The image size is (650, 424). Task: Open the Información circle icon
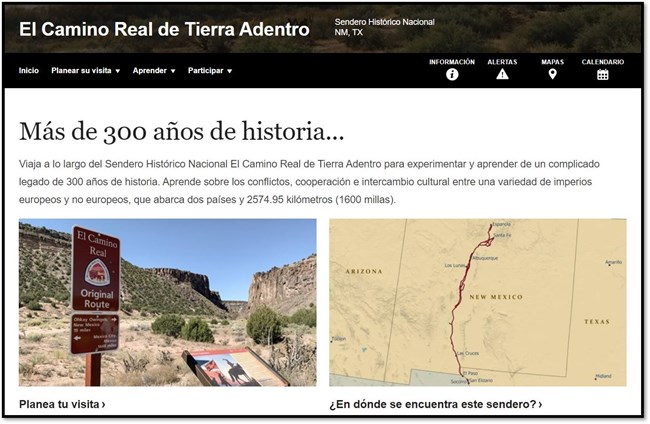(x=452, y=75)
